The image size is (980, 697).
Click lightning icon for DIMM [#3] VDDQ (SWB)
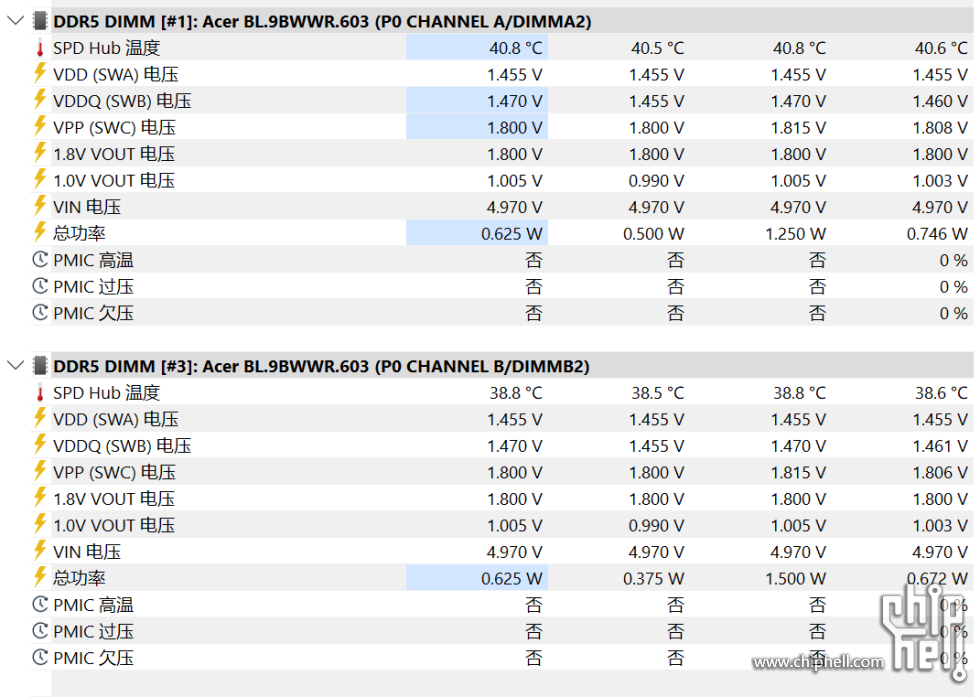[40, 444]
